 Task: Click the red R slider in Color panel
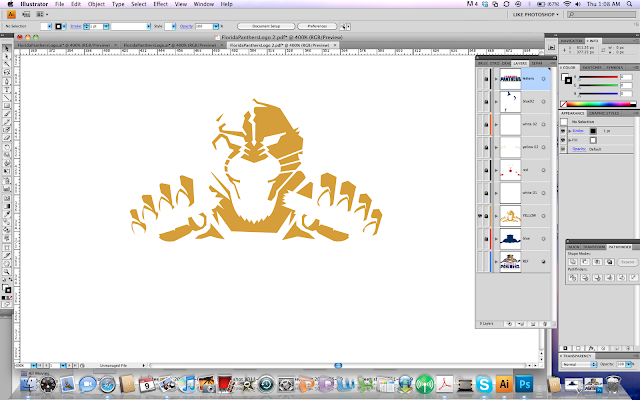[598, 77]
